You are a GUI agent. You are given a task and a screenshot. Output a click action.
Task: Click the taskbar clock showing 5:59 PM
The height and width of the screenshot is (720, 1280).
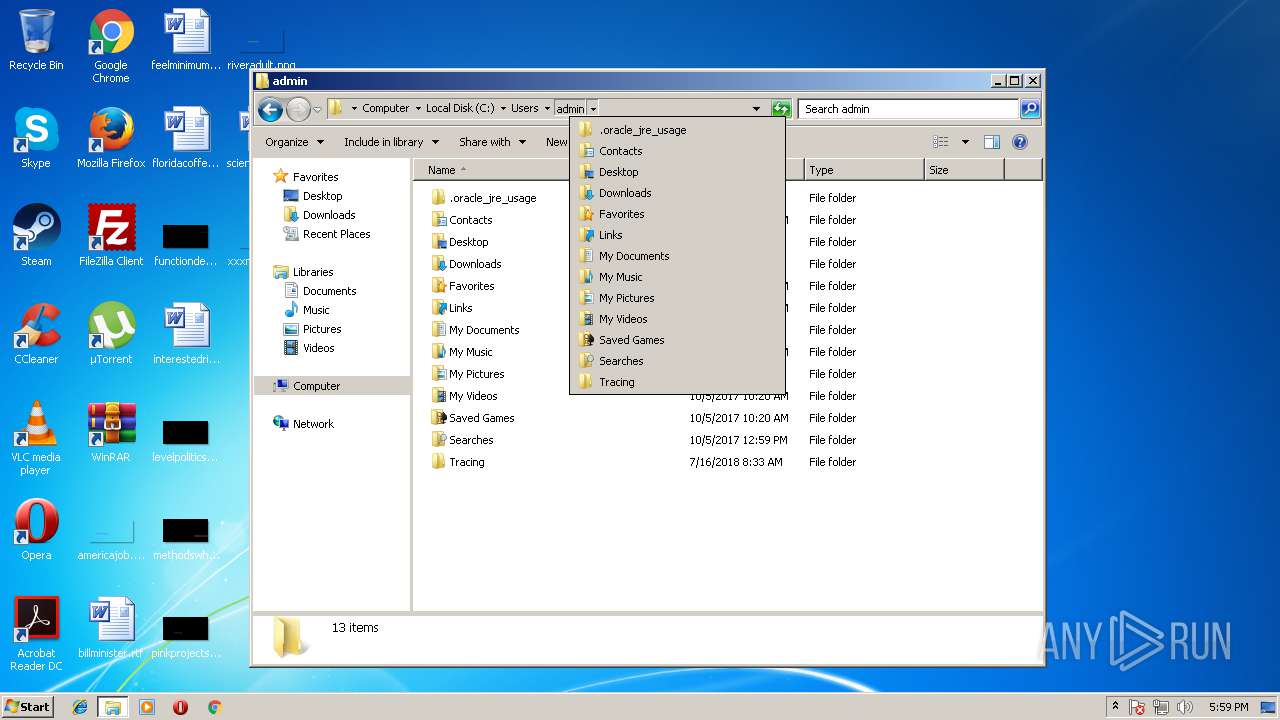coord(1229,707)
